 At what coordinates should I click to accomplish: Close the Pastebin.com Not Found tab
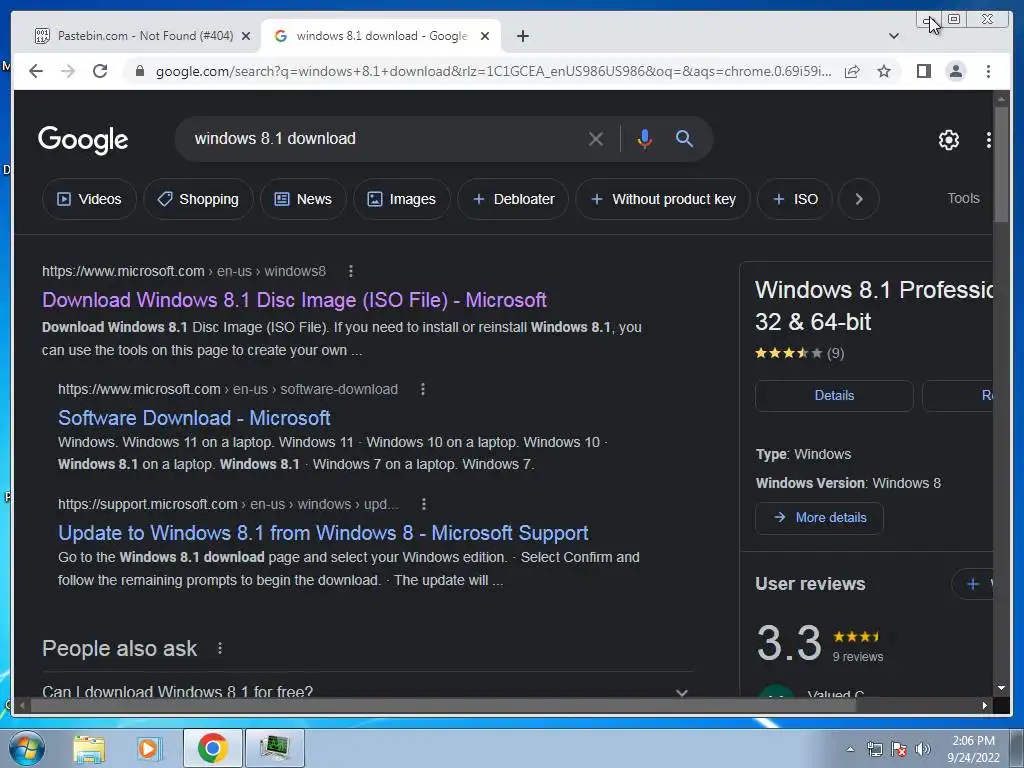246,36
